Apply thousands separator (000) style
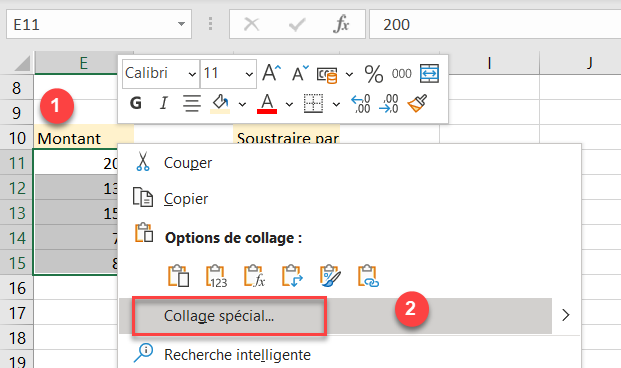This screenshot has height=368, width=621. pyautogui.click(x=402, y=74)
